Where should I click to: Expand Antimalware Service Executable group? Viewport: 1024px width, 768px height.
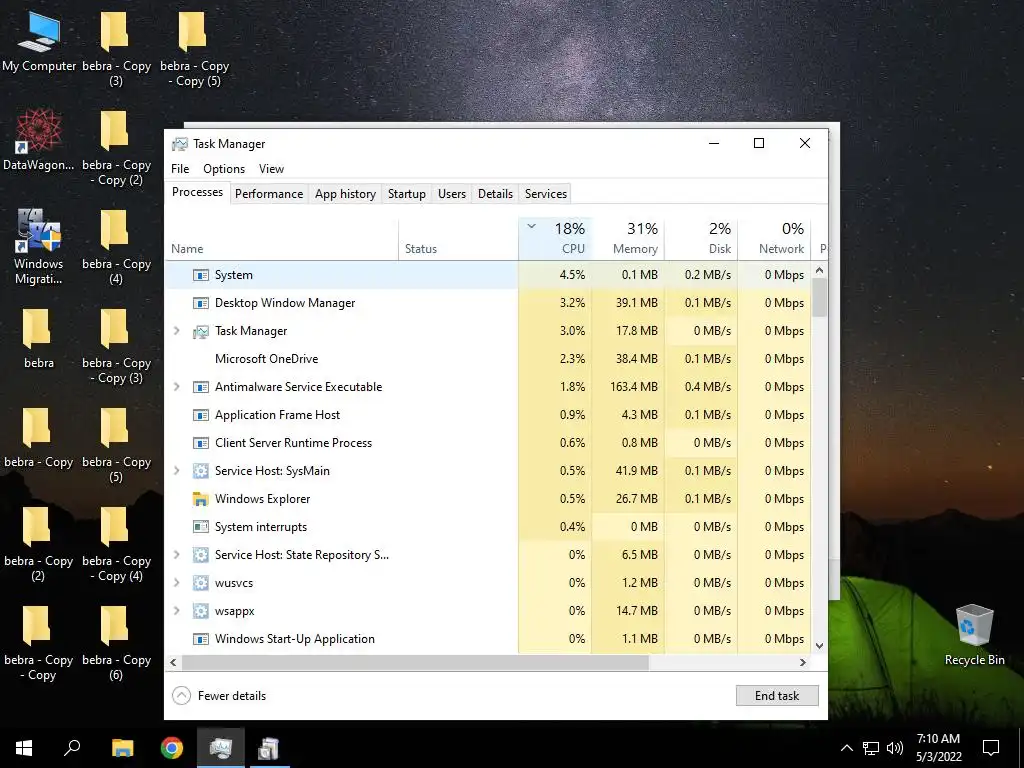(x=176, y=387)
